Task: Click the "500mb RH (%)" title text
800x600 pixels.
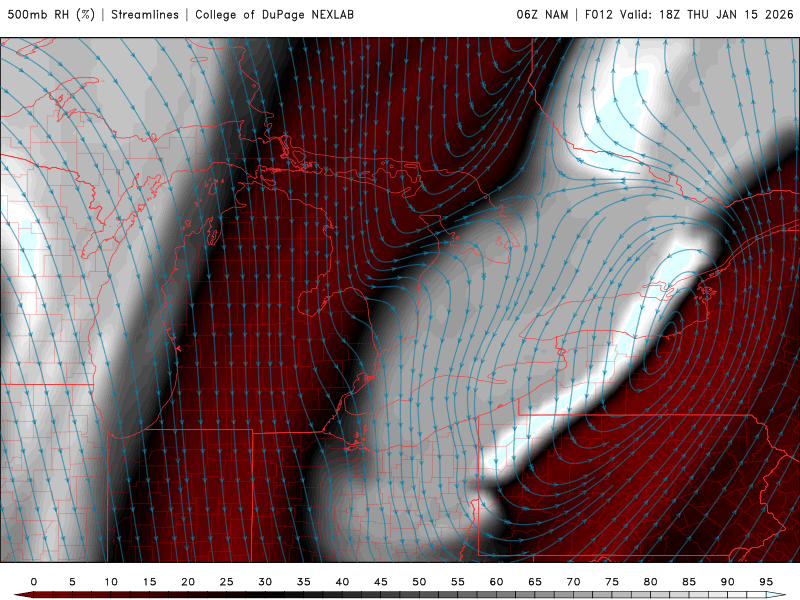Action: pyautogui.click(x=51, y=15)
